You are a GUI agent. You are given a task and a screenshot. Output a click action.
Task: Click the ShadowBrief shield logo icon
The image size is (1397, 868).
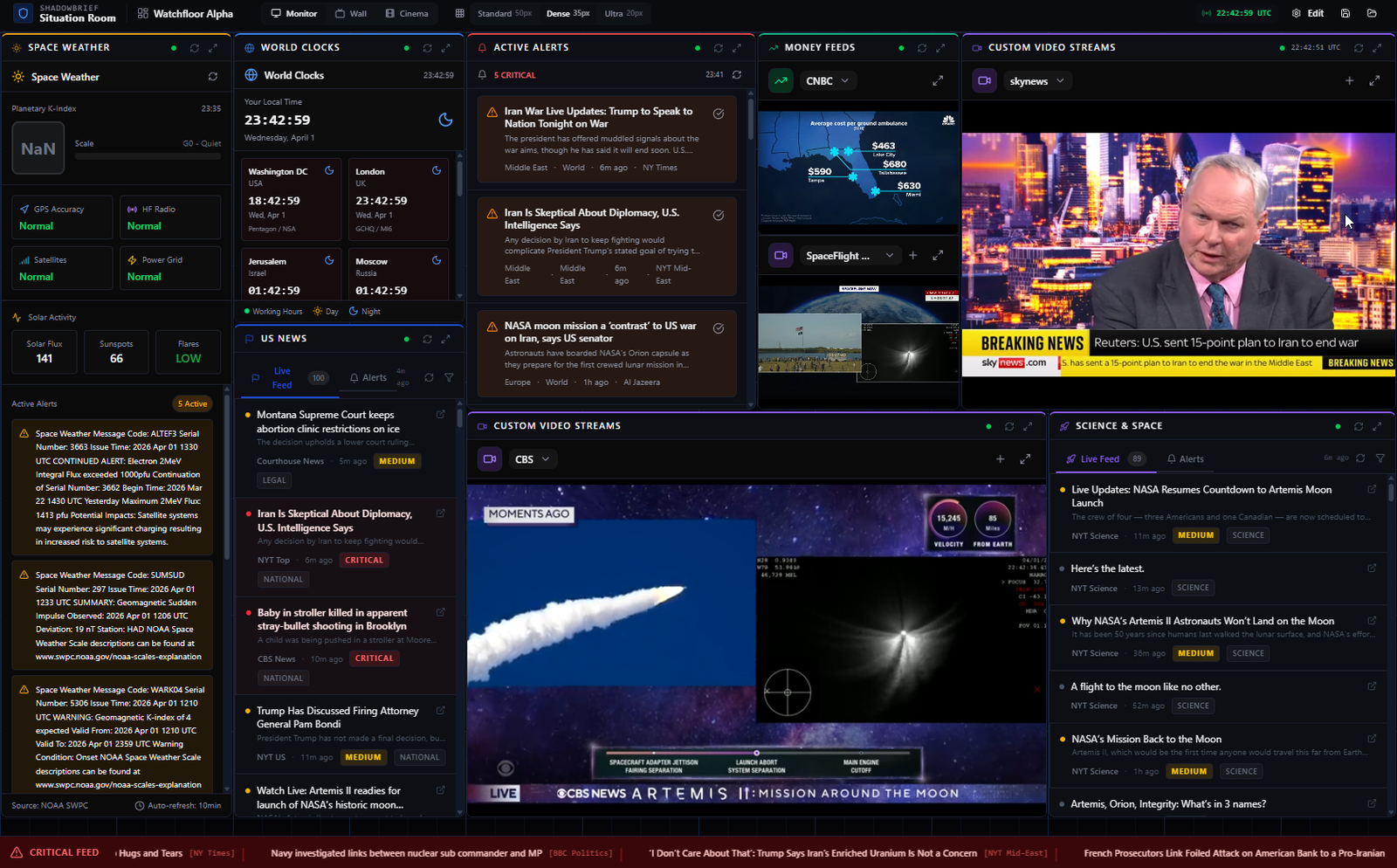[24, 13]
